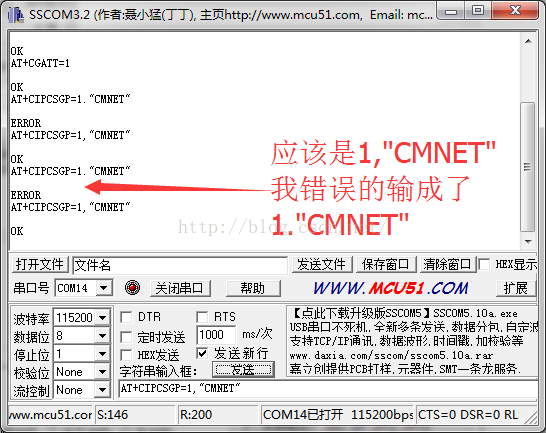This screenshot has width=546, height=433.
Task: Click the 1000 ms interval field
Action: (x=216, y=335)
